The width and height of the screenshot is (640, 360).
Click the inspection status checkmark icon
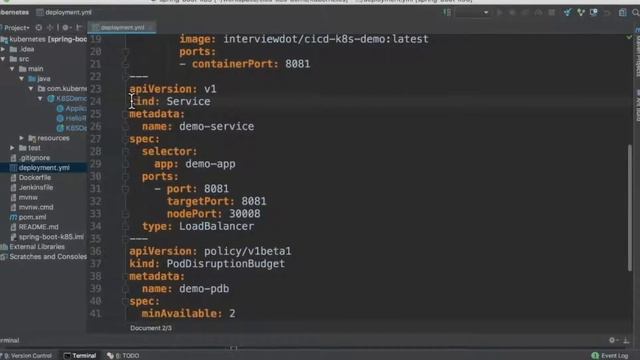pyautogui.click(x=629, y=38)
